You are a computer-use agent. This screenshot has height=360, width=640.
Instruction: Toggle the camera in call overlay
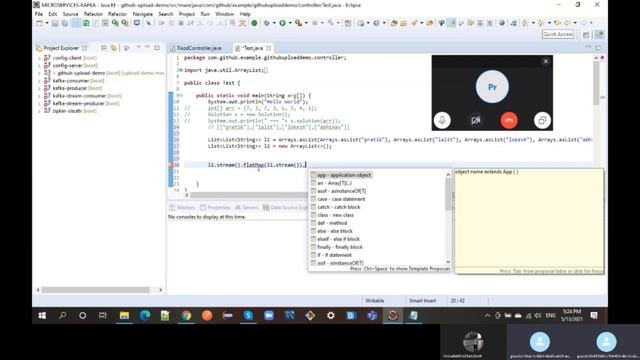tap(476, 120)
